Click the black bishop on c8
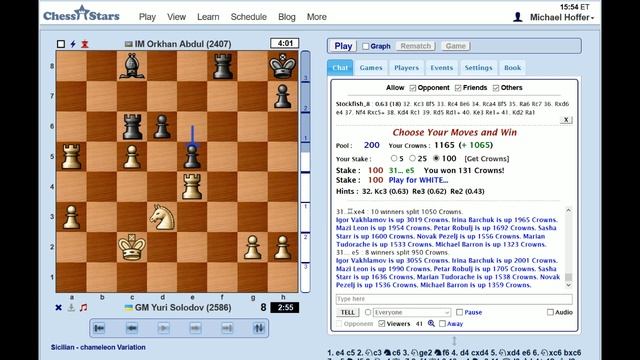The height and width of the screenshot is (360, 640). pos(132,66)
